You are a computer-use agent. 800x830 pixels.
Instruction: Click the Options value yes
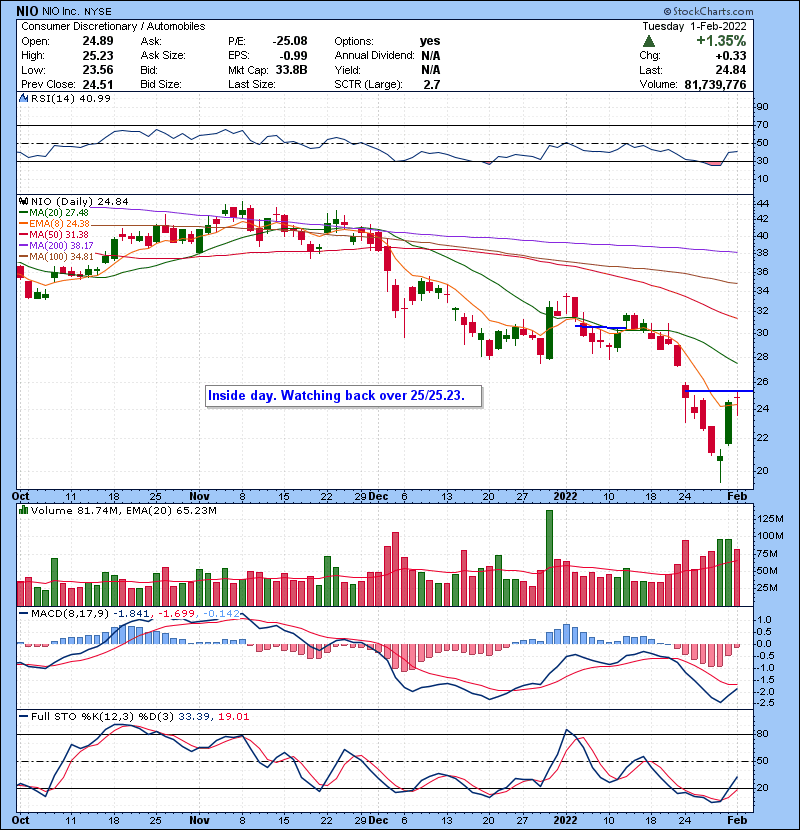pos(430,41)
